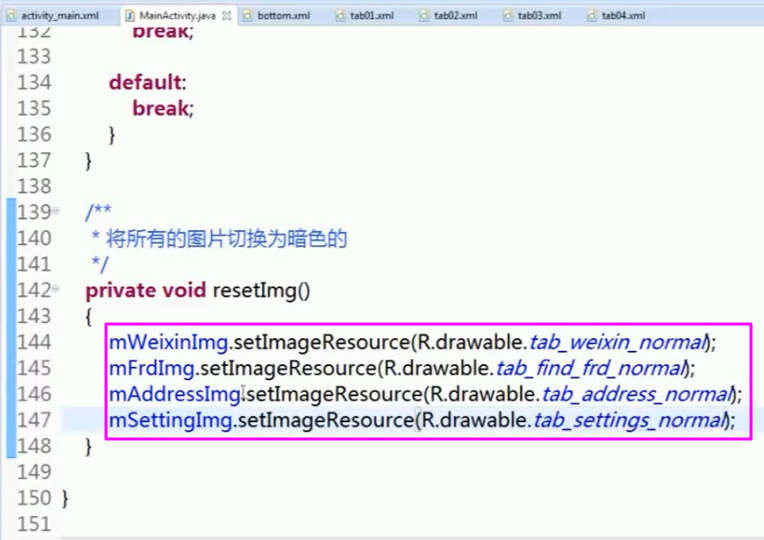
Task: Click line number 150 in the gutter
Action: coord(34,498)
